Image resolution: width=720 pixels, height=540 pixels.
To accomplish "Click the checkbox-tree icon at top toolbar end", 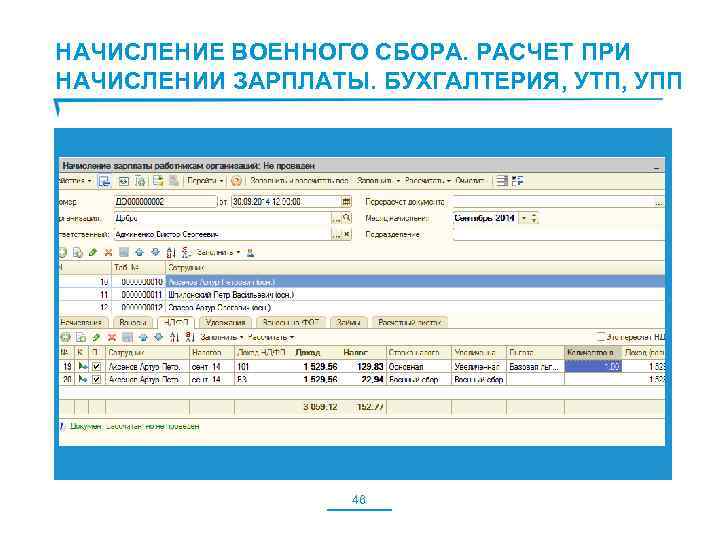I will pyautogui.click(x=518, y=181).
